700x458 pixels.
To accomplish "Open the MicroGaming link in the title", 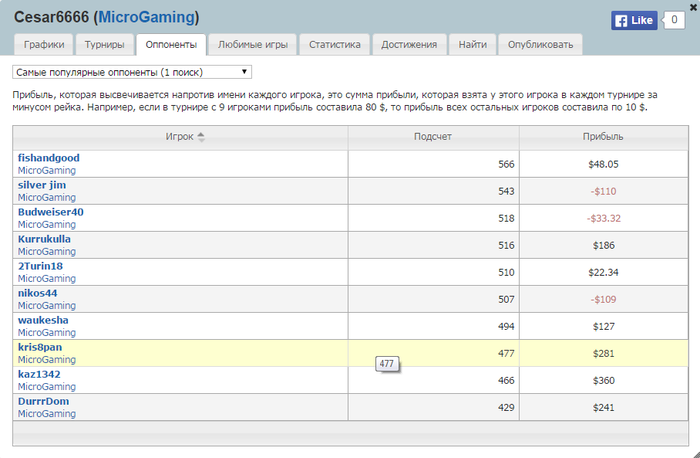I will [147, 17].
